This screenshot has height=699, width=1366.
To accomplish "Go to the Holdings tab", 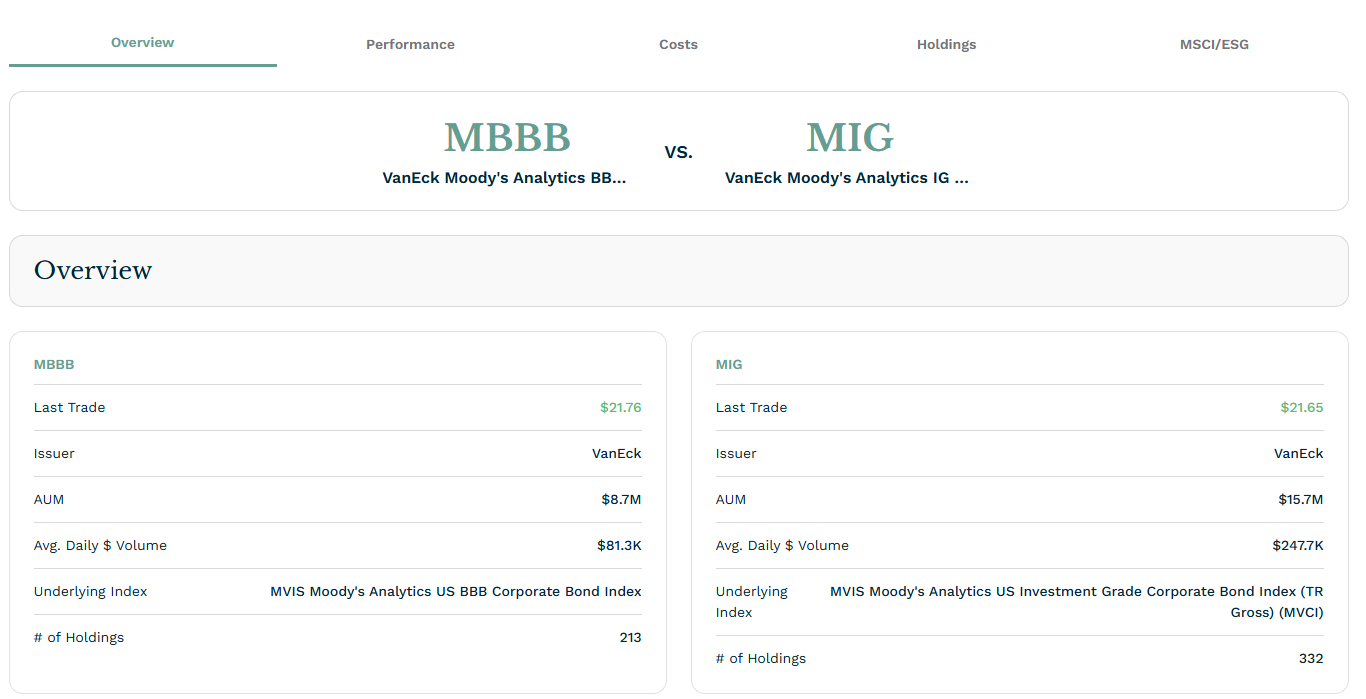I will (x=946, y=45).
